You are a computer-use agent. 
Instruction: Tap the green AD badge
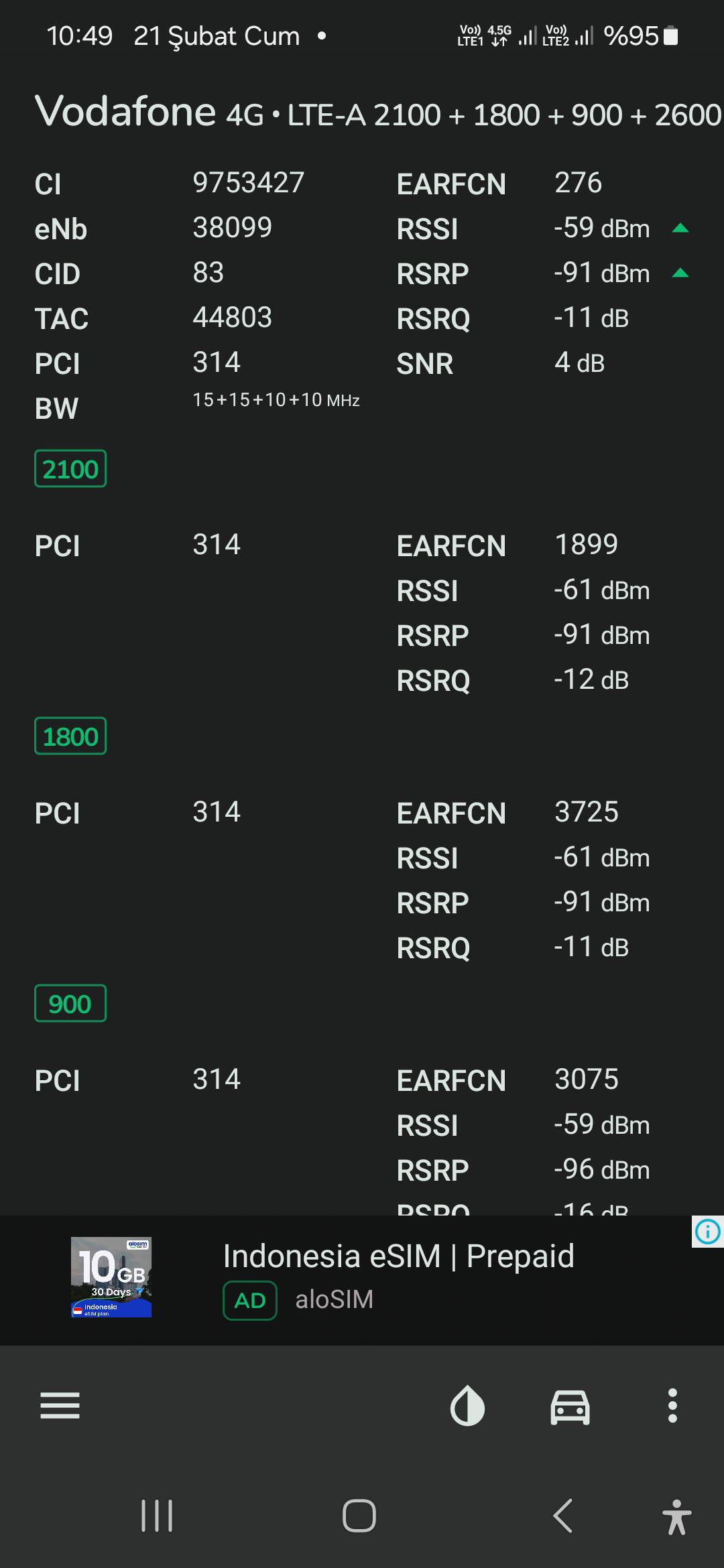point(250,1301)
